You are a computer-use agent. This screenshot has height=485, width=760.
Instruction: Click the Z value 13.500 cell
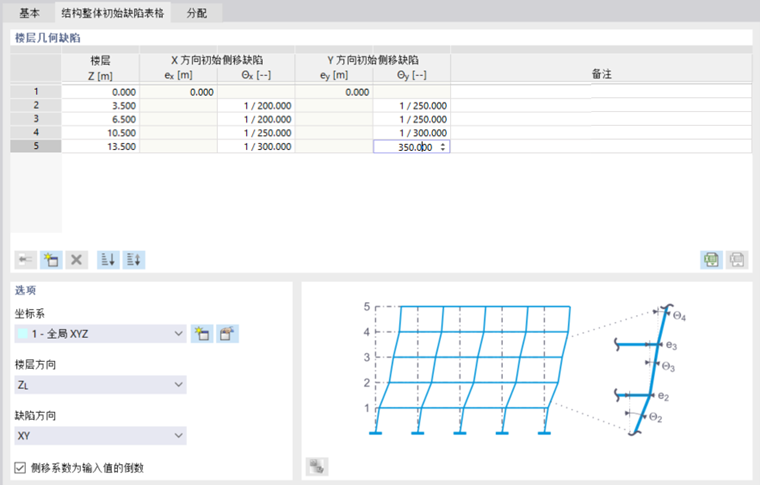pos(100,146)
